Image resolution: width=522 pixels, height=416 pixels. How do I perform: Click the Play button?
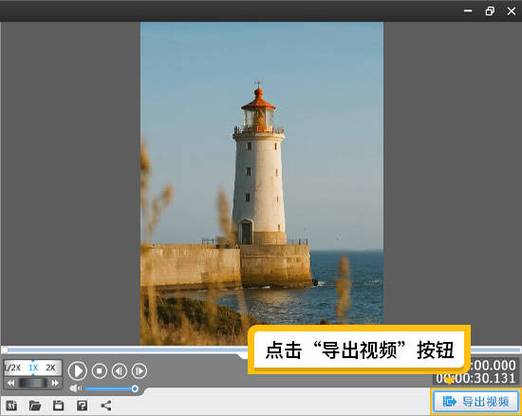[x=77, y=371]
